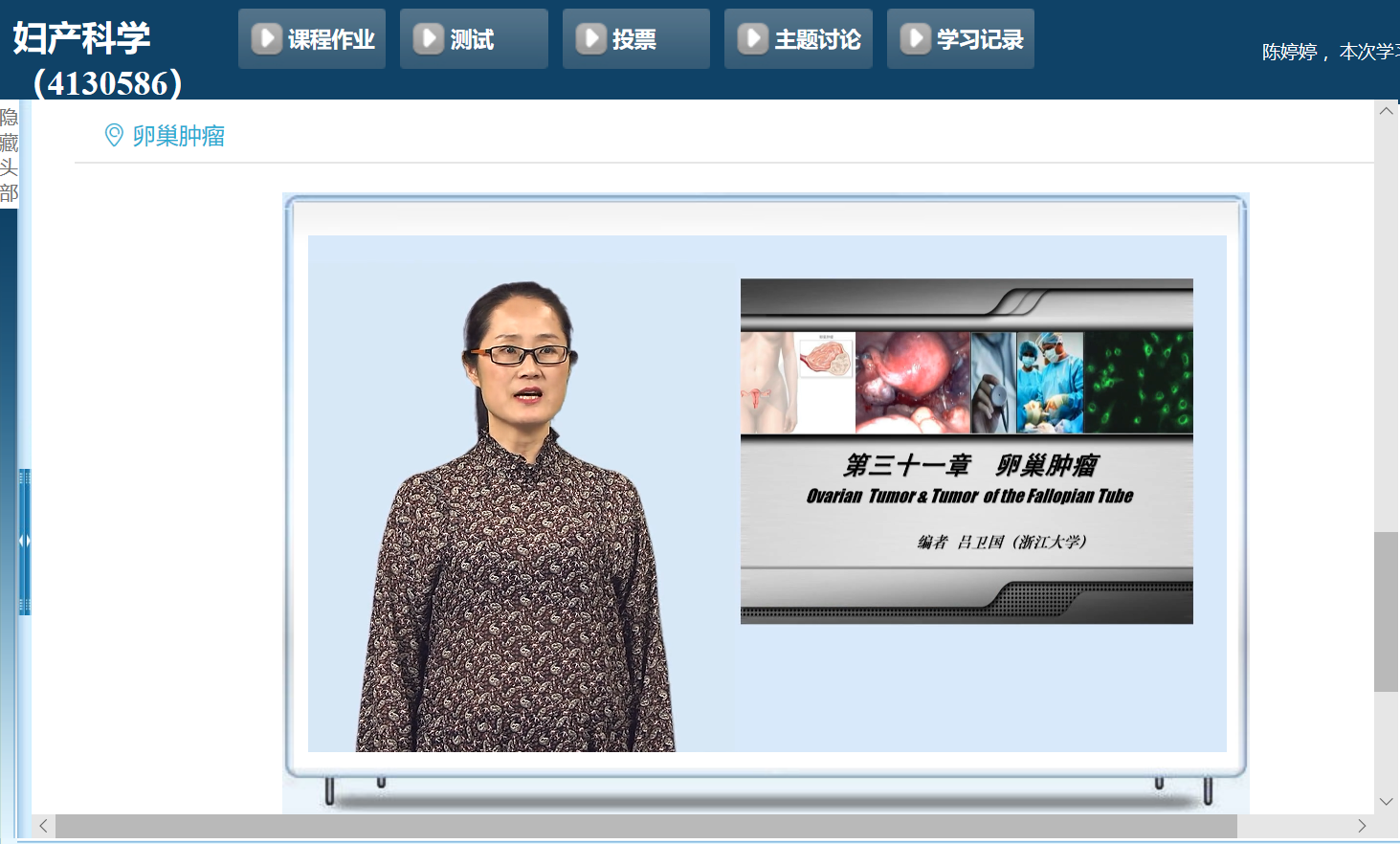Toggle 隐藏头部 to hide the header

pyautogui.click(x=9, y=155)
